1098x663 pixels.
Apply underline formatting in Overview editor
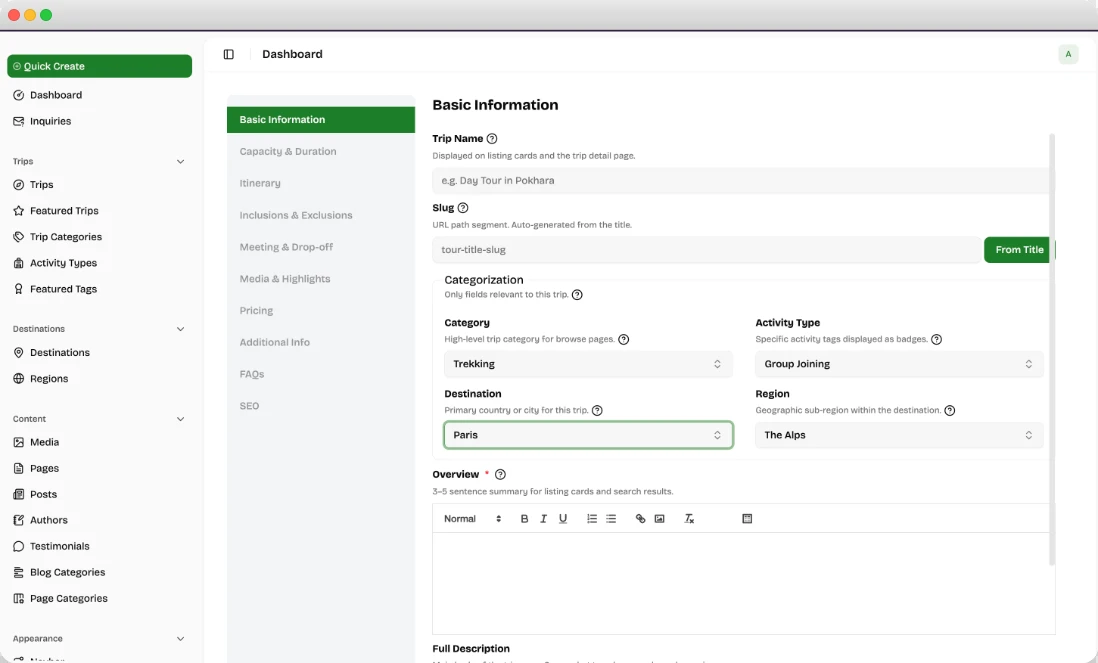click(563, 519)
